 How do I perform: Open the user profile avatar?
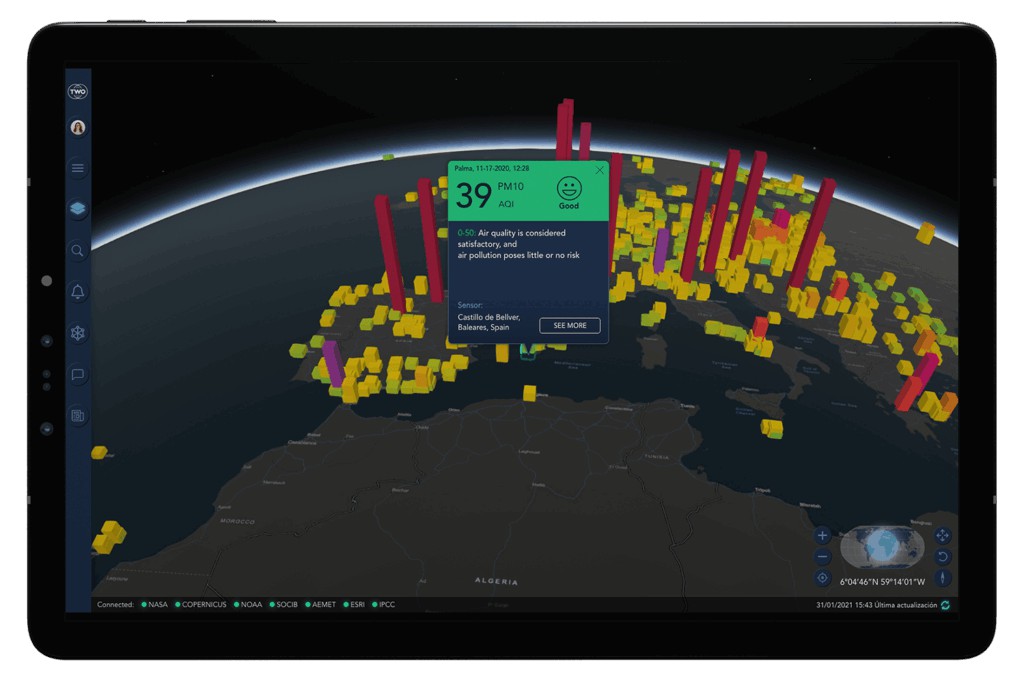coord(78,127)
